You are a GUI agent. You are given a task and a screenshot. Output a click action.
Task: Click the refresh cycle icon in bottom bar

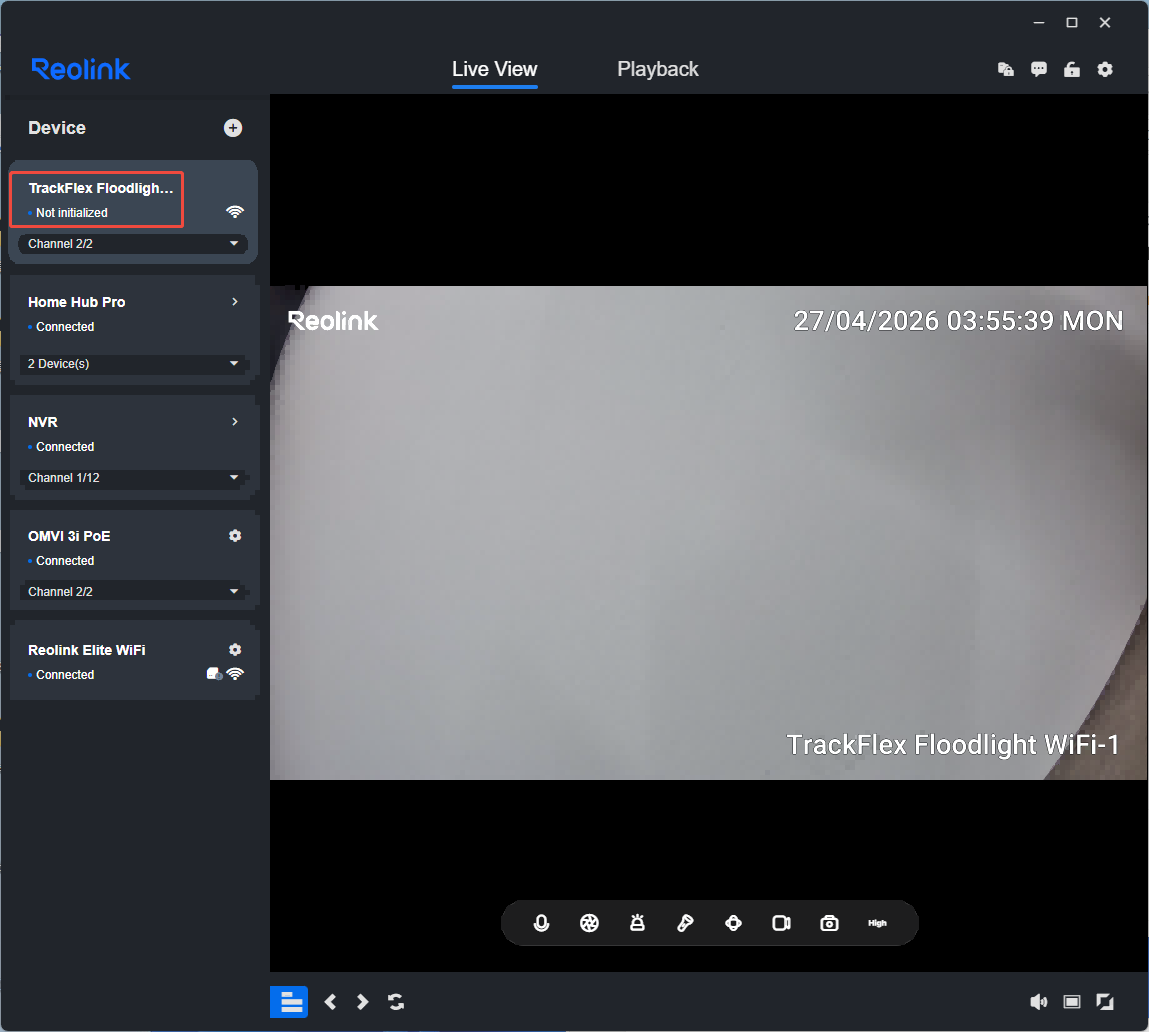point(396,1002)
